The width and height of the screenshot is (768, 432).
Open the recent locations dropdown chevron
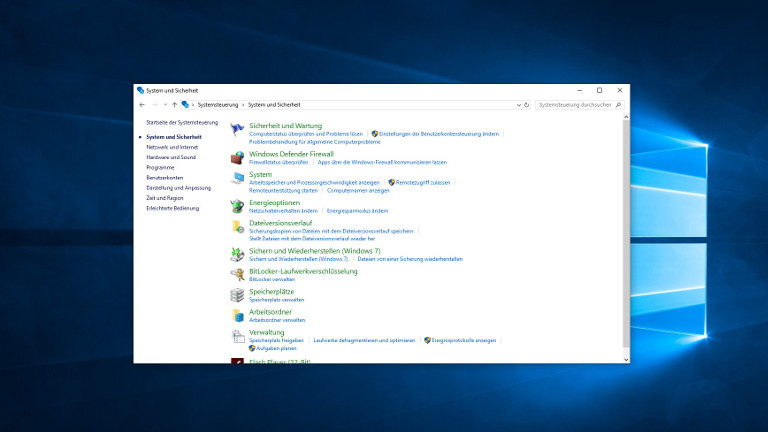[164, 104]
